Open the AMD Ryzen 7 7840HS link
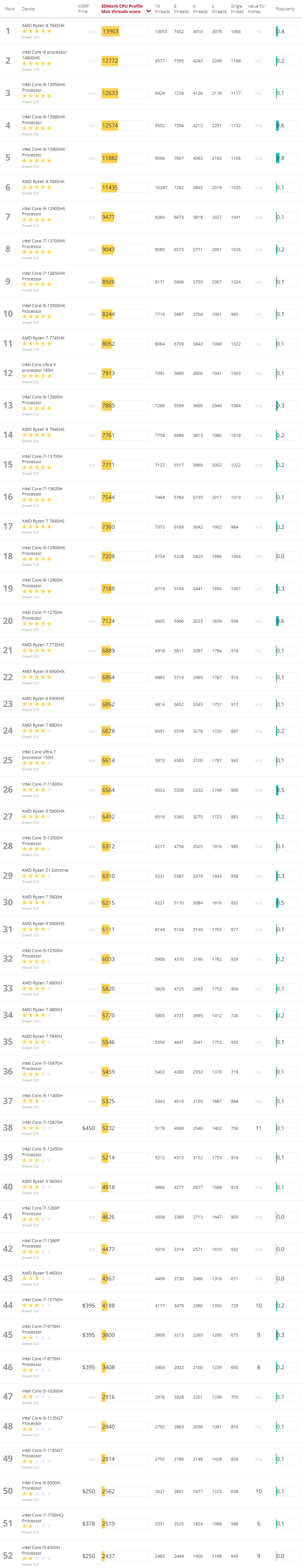The height and width of the screenshot is (1568, 302). click(x=43, y=521)
